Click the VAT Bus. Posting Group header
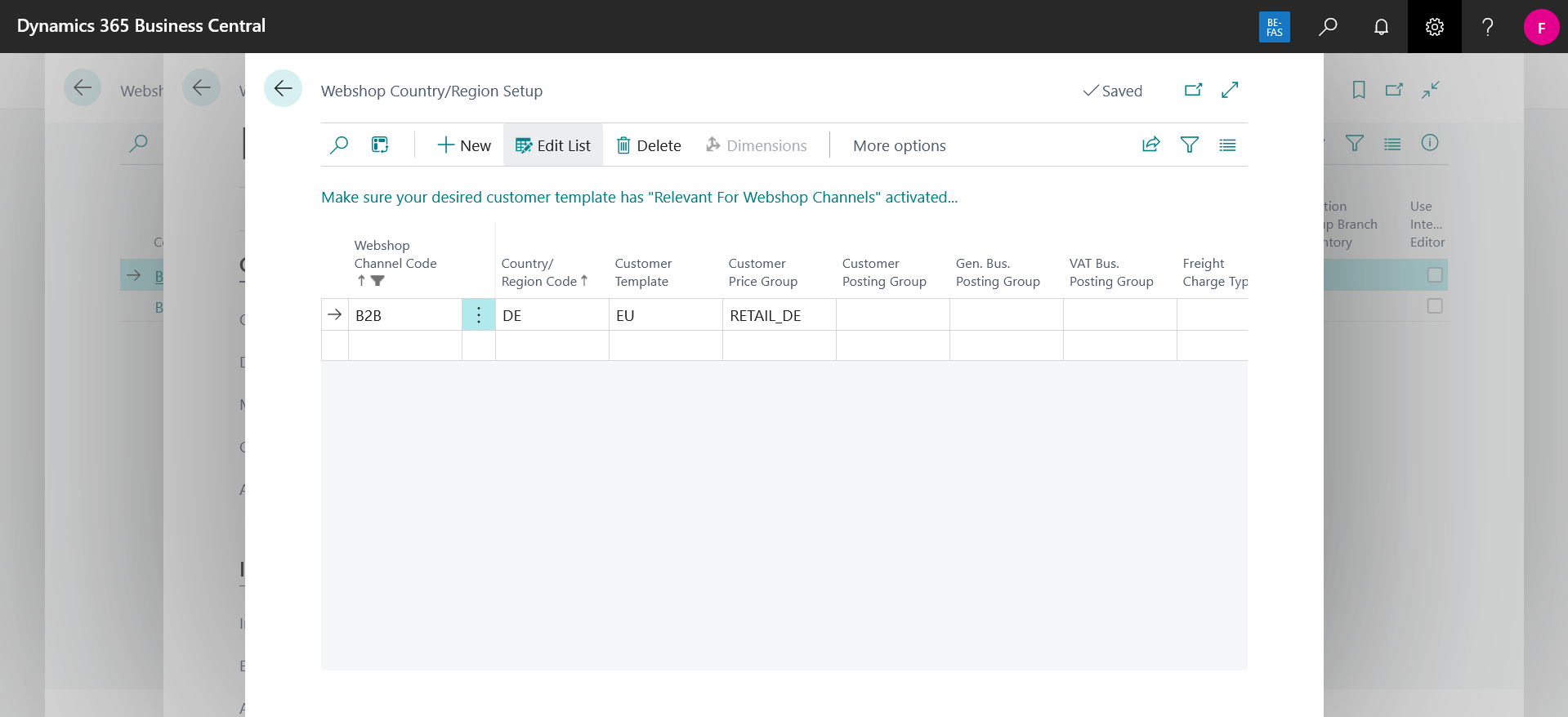 tap(1111, 272)
